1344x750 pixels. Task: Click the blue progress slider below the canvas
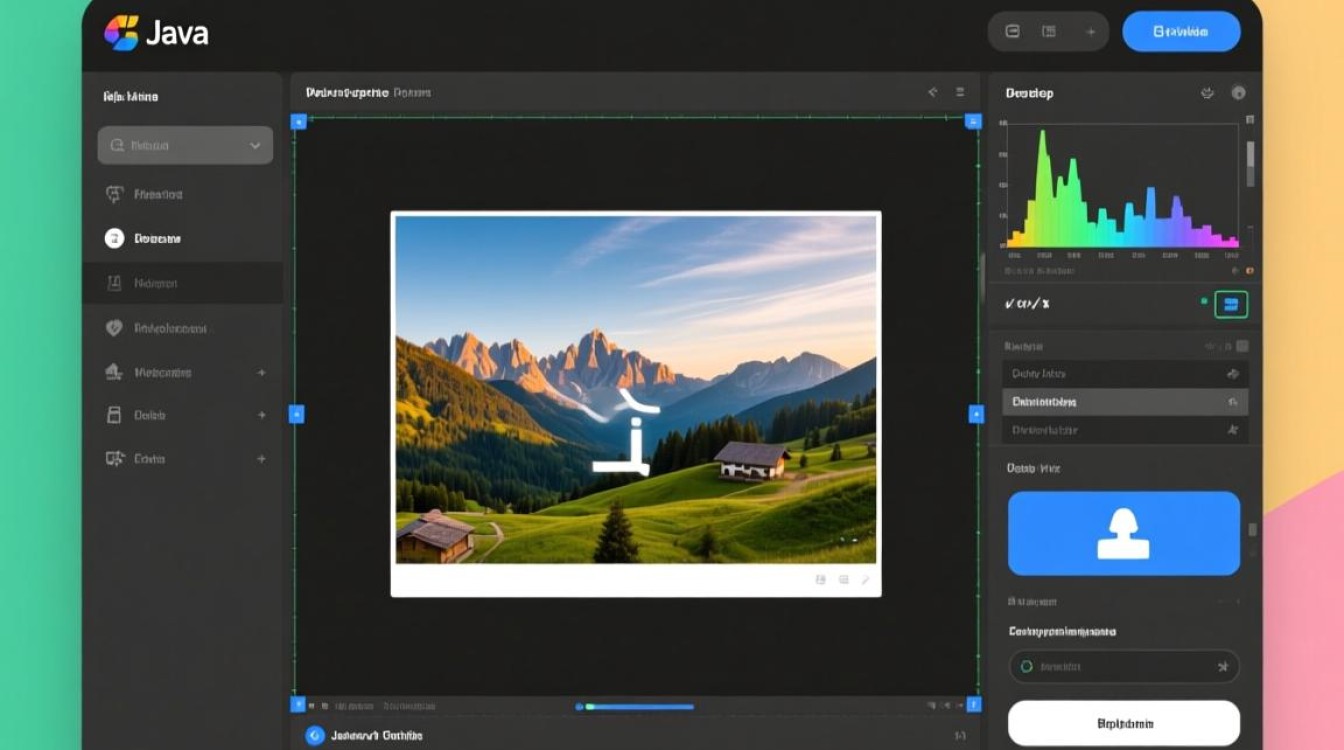point(635,707)
